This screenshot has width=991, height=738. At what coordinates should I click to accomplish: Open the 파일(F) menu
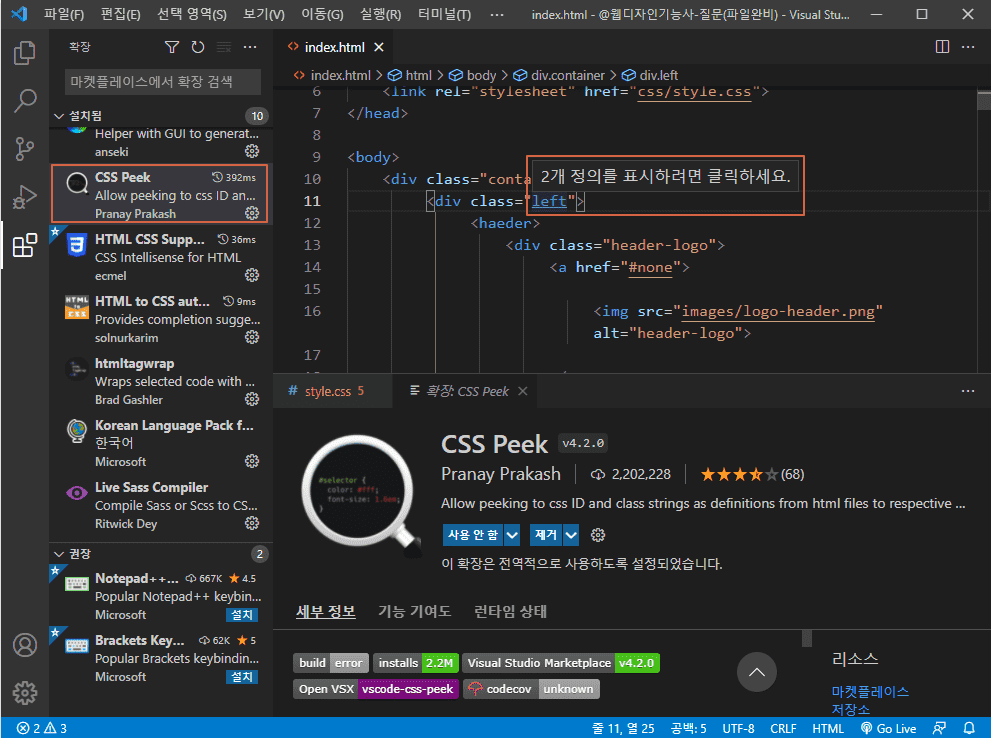(64, 14)
